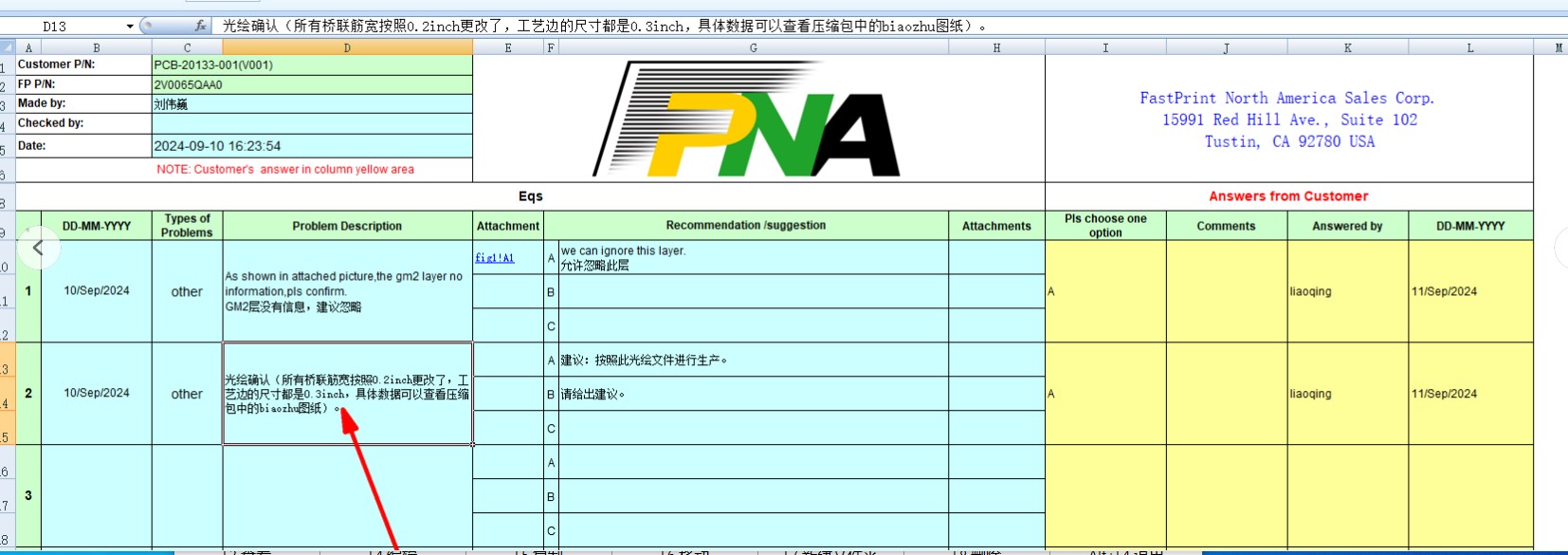Open the fig1!A1 hyperlink
This screenshot has width=1568, height=555.
click(x=495, y=257)
